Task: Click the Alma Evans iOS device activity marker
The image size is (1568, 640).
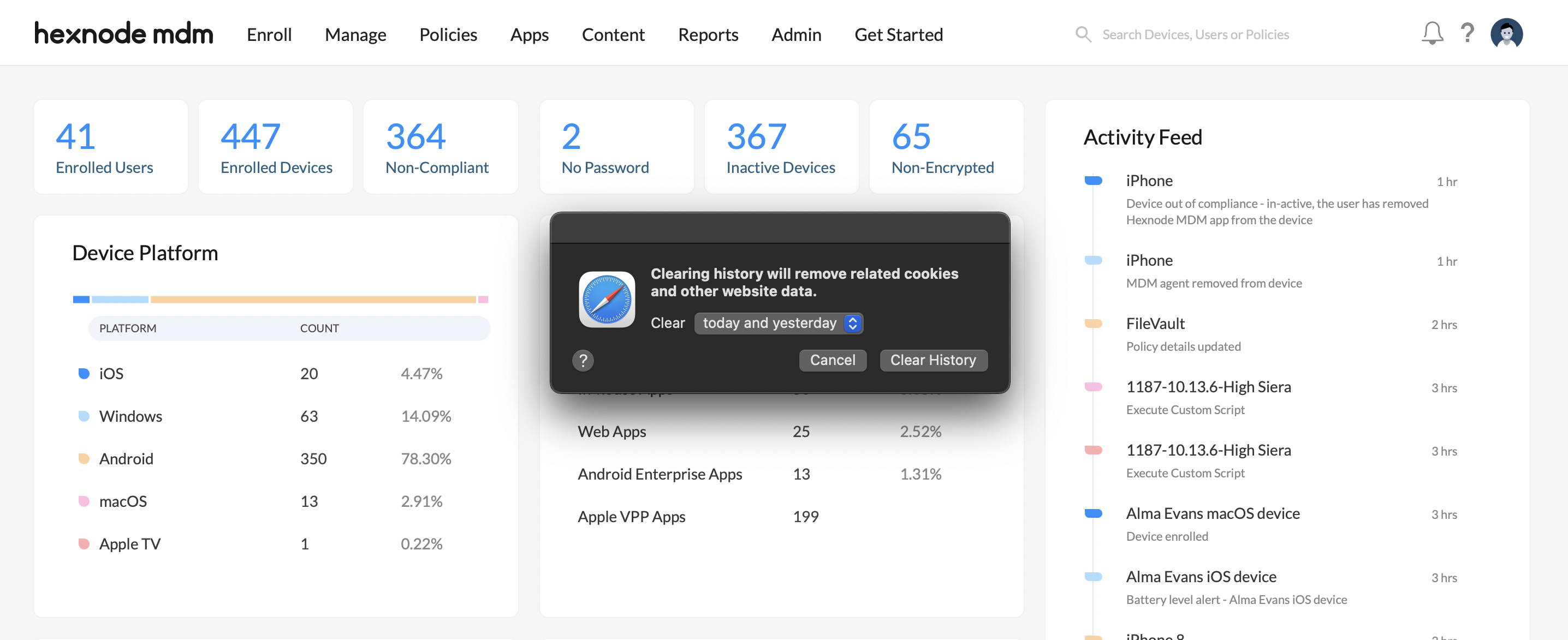Action: coord(1093,577)
